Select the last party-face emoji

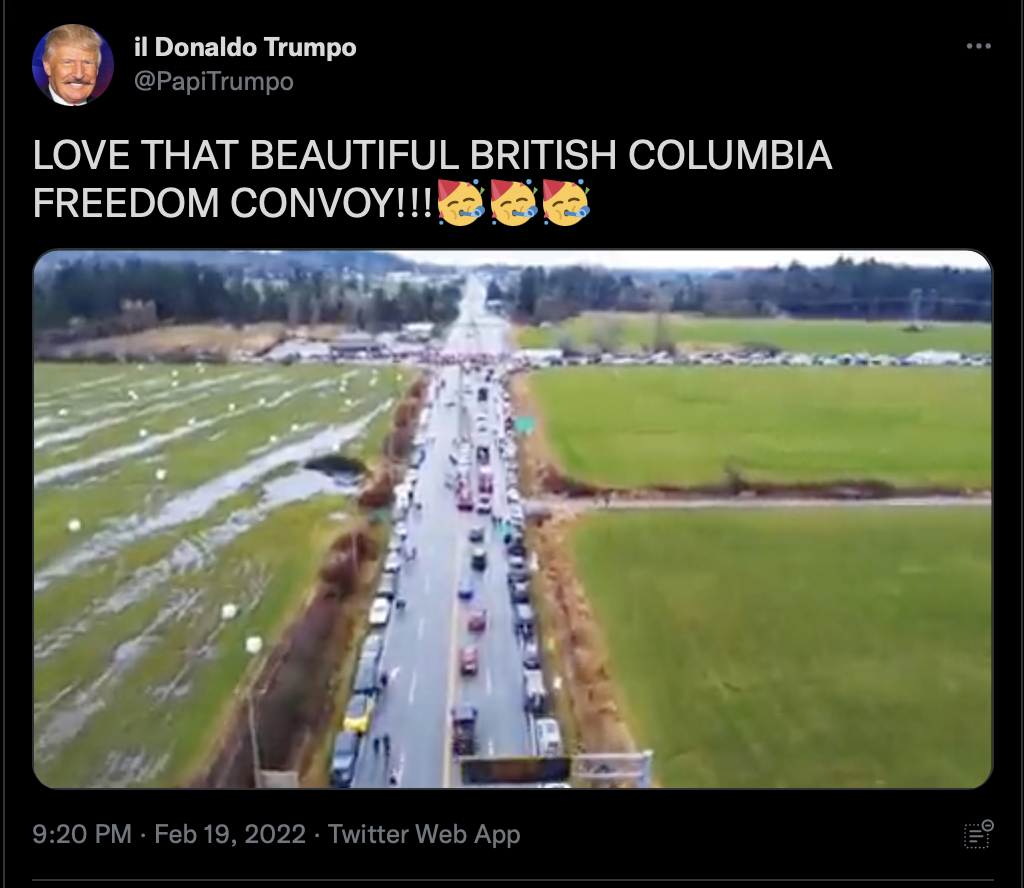(x=566, y=202)
